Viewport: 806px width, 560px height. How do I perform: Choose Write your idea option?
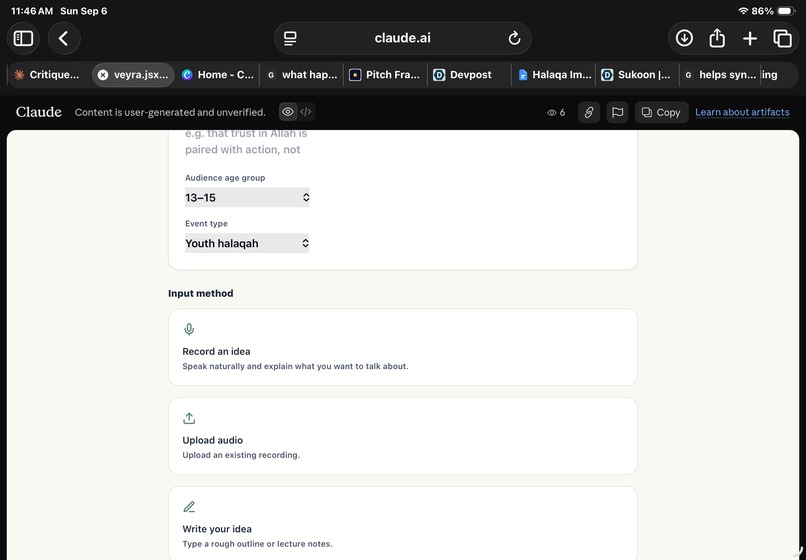click(x=402, y=523)
